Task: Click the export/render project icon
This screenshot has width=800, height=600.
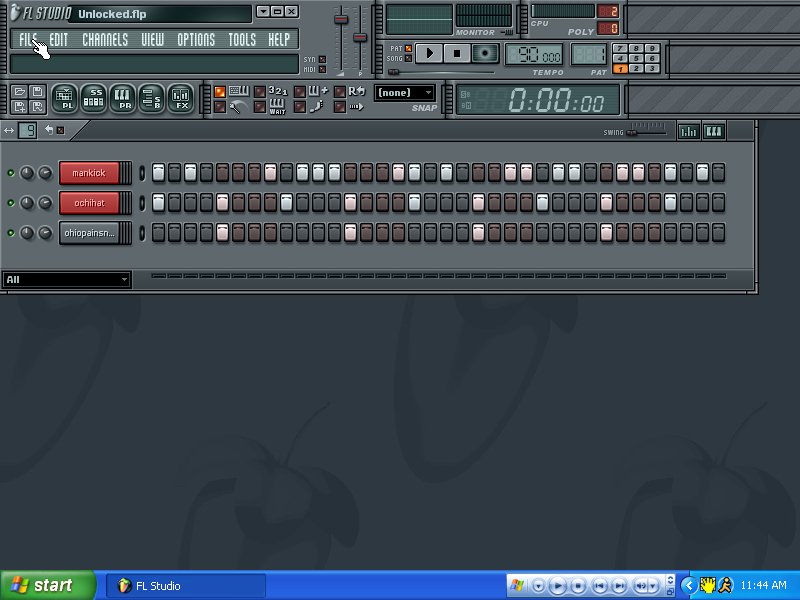Action: [x=37, y=106]
